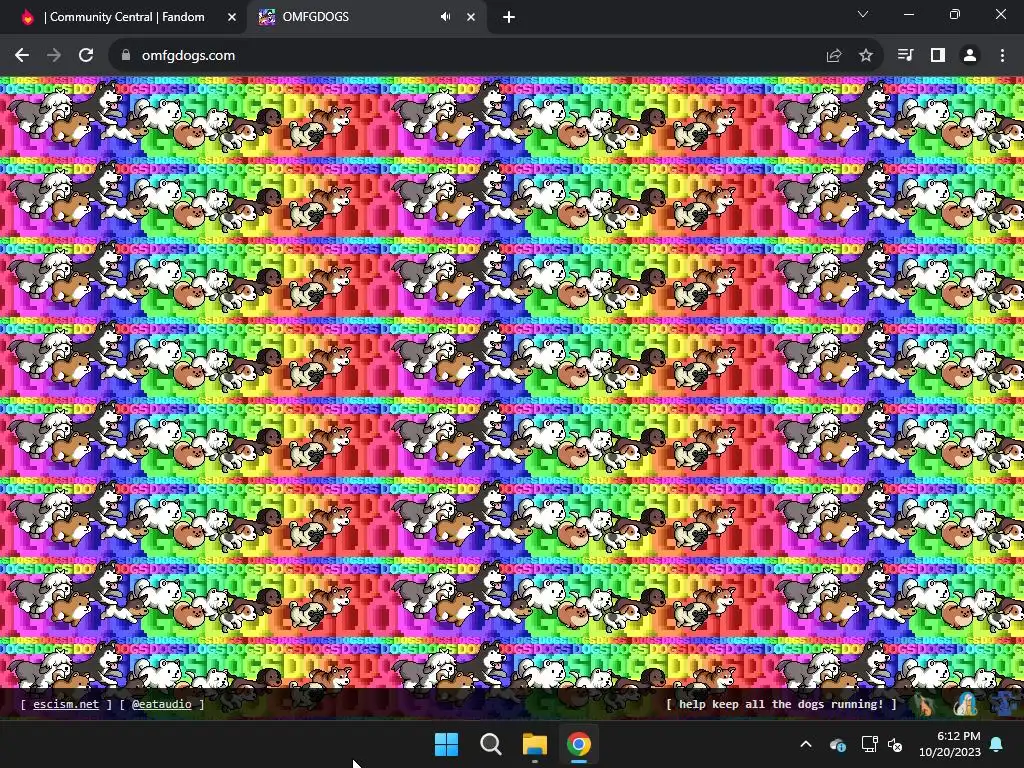
Task: Open the notifications bell icon
Action: (x=997, y=744)
